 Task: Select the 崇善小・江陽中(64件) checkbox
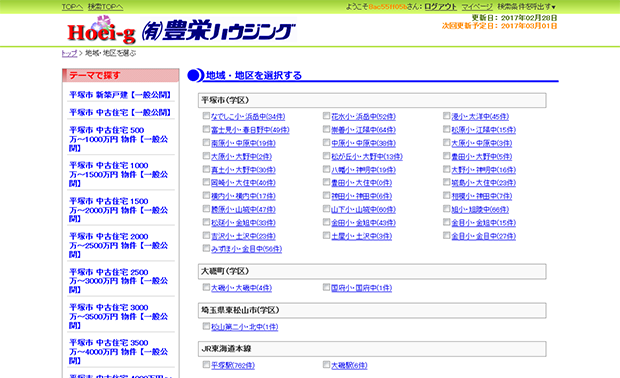click(x=326, y=129)
